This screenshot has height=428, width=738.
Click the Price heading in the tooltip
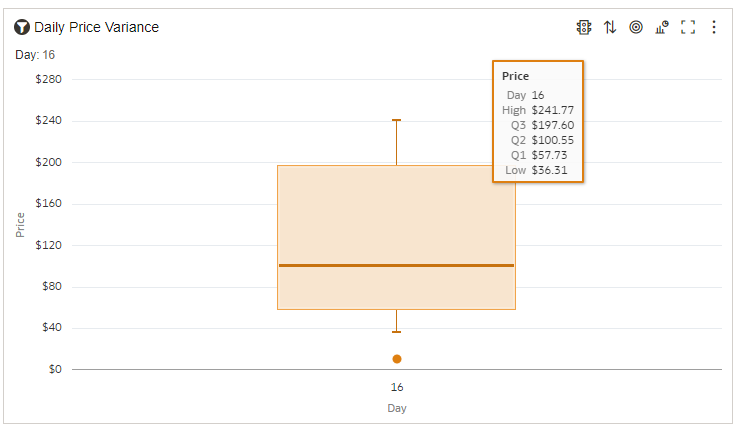(x=516, y=76)
